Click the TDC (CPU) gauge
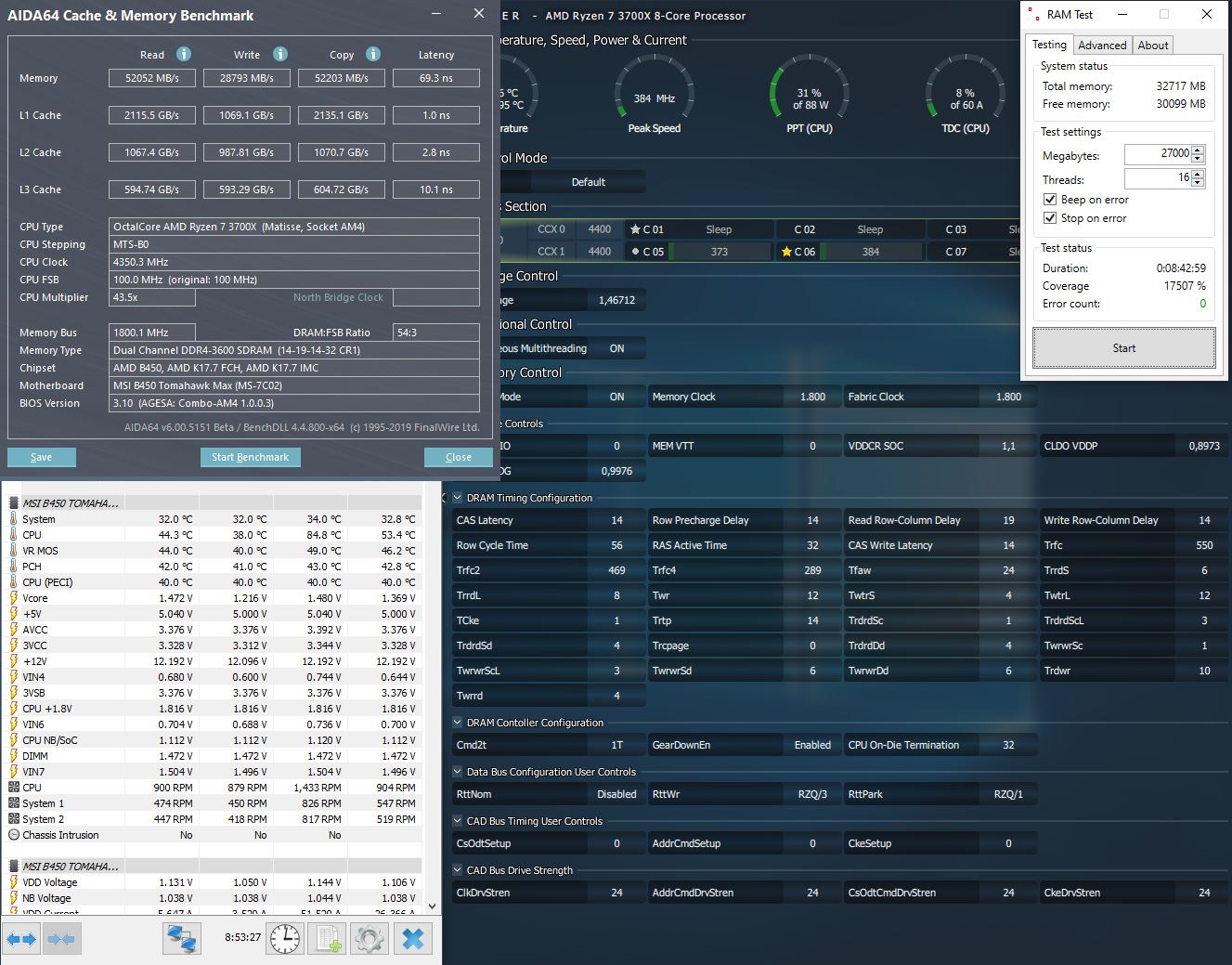 (966, 95)
